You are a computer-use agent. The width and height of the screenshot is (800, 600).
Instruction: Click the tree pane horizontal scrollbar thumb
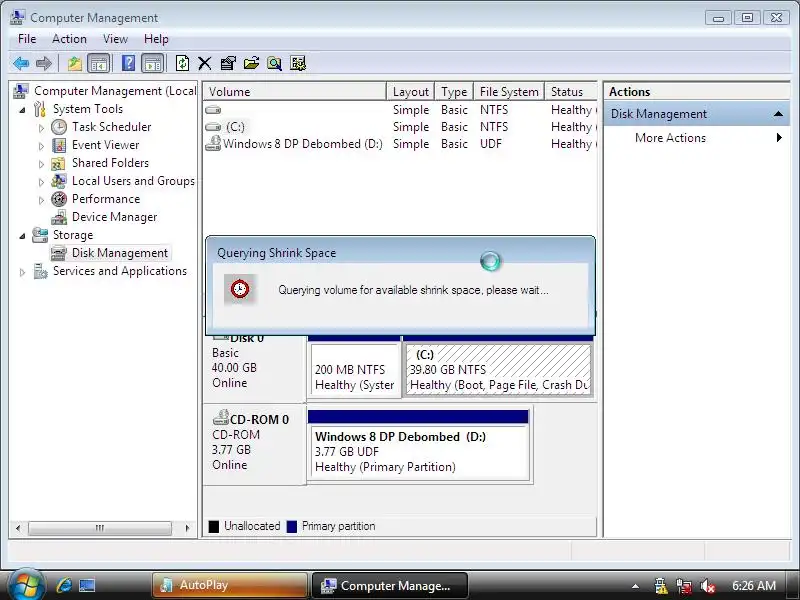click(100, 528)
